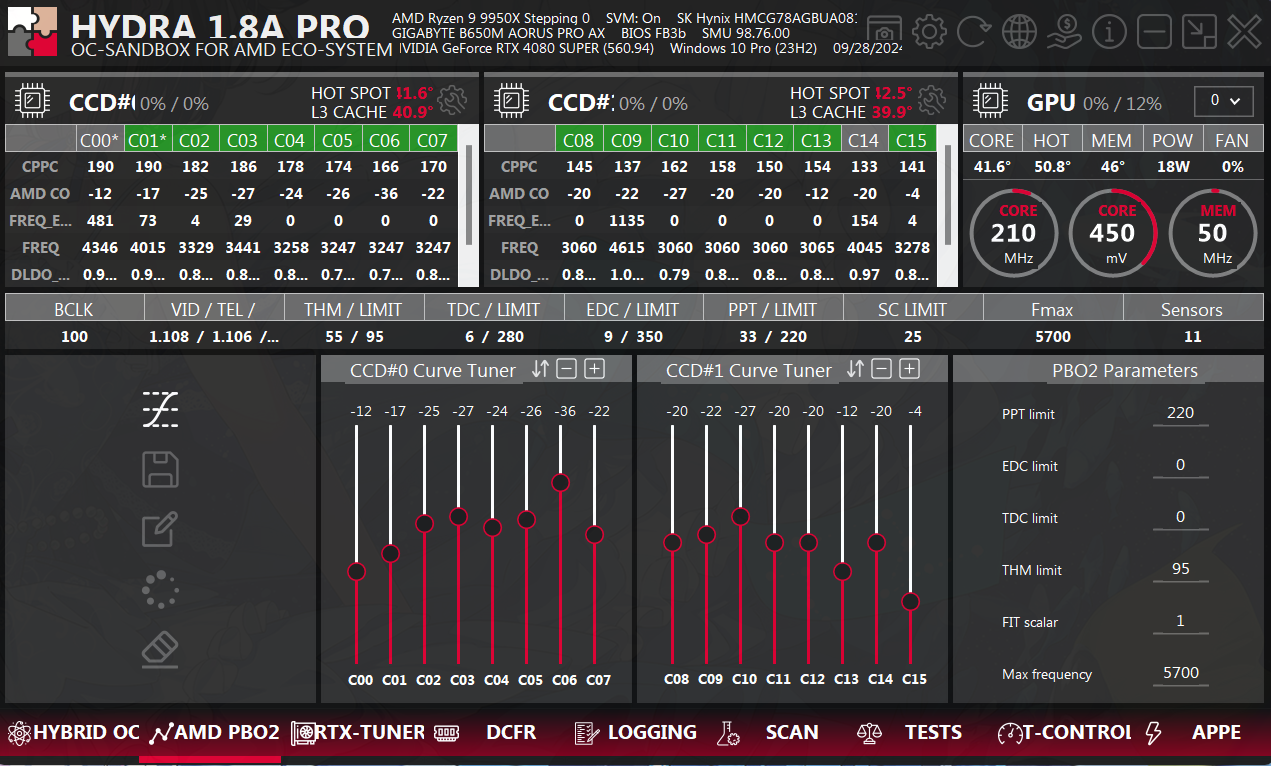Open the globe language icon
This screenshot has width=1271, height=766.
pos(1019,32)
